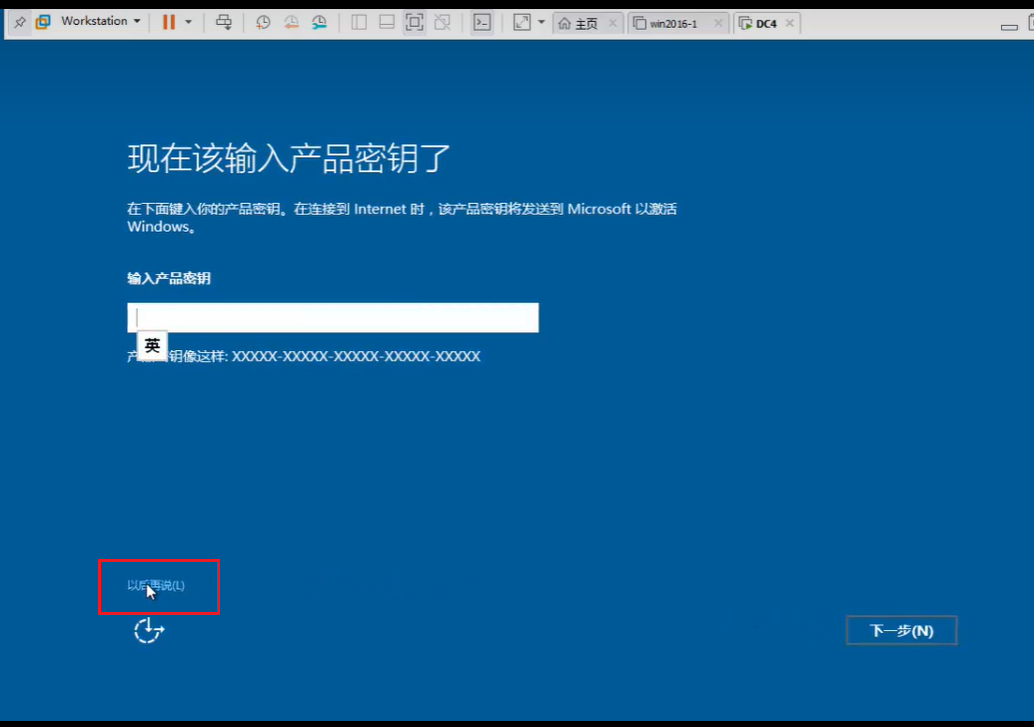This screenshot has height=727, width=1034.
Task: Click the stretch guest display icon
Action: pyautogui.click(x=522, y=22)
